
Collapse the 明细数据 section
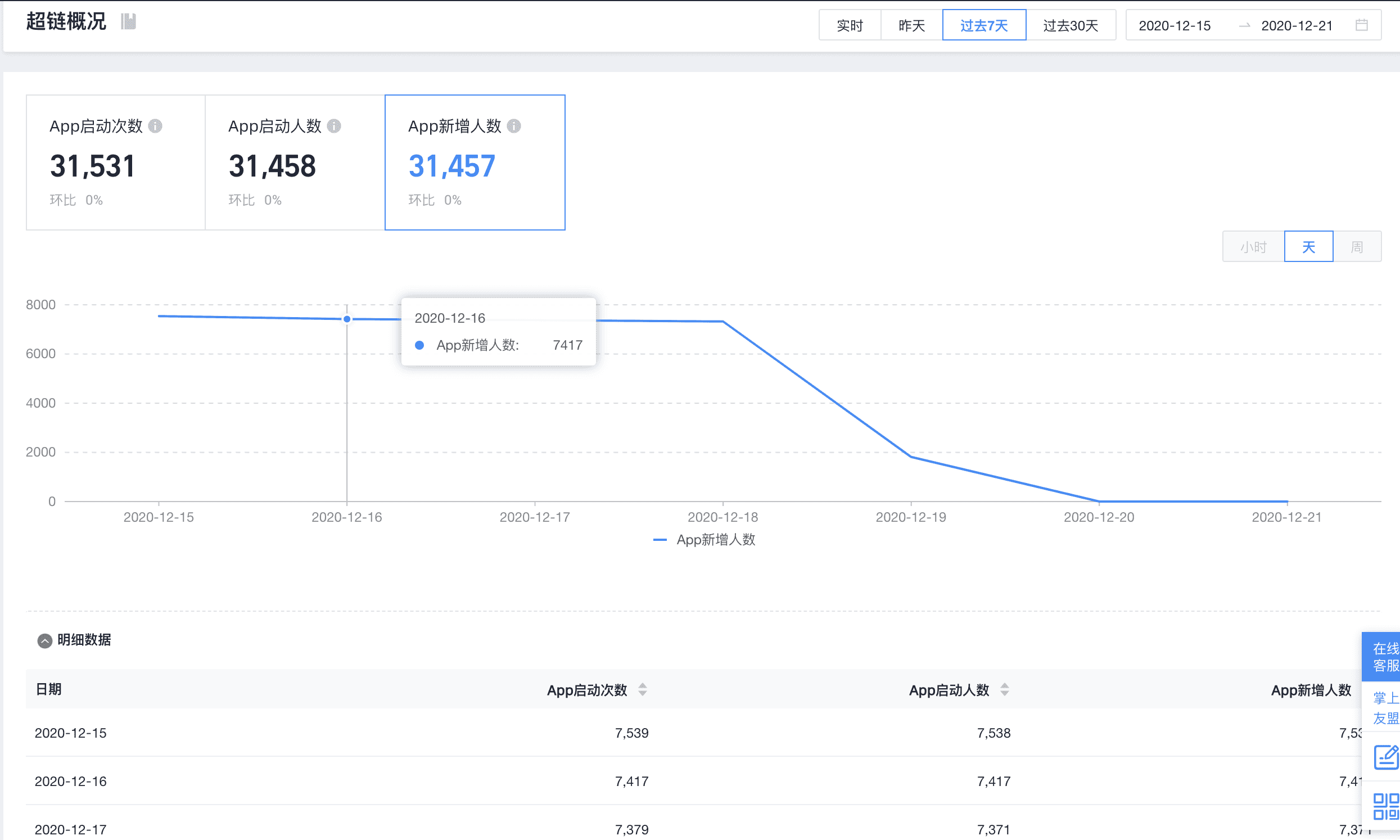45,640
